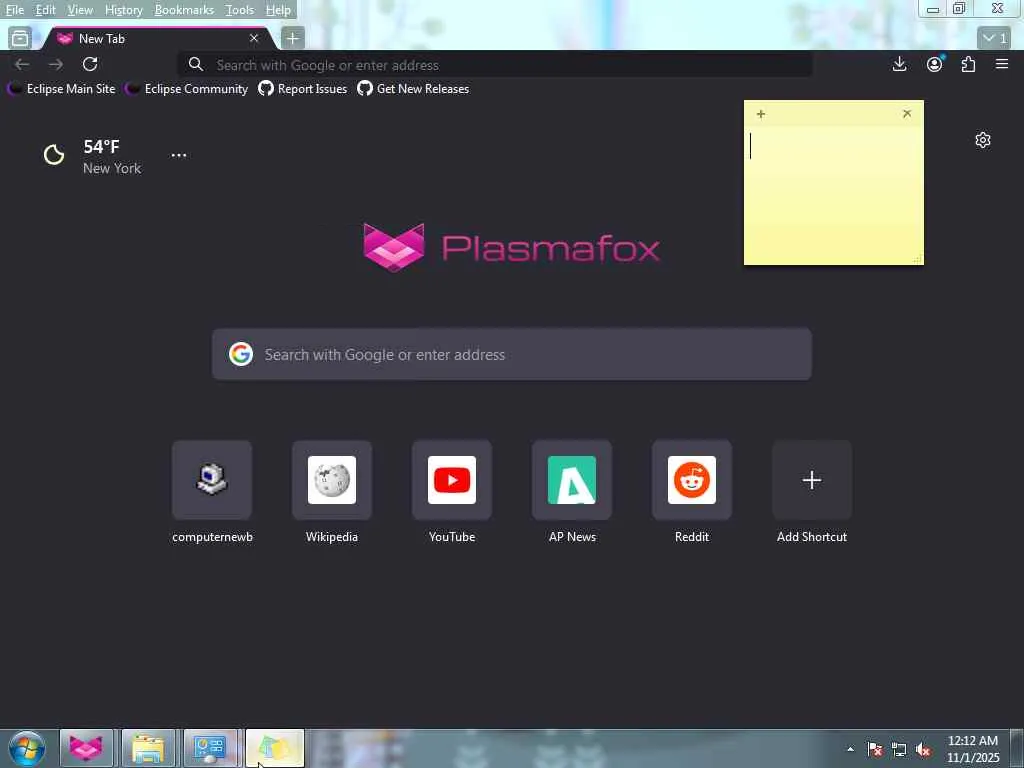The height and width of the screenshot is (768, 1024).
Task: Delete the sticky note with X
Action: tap(906, 114)
